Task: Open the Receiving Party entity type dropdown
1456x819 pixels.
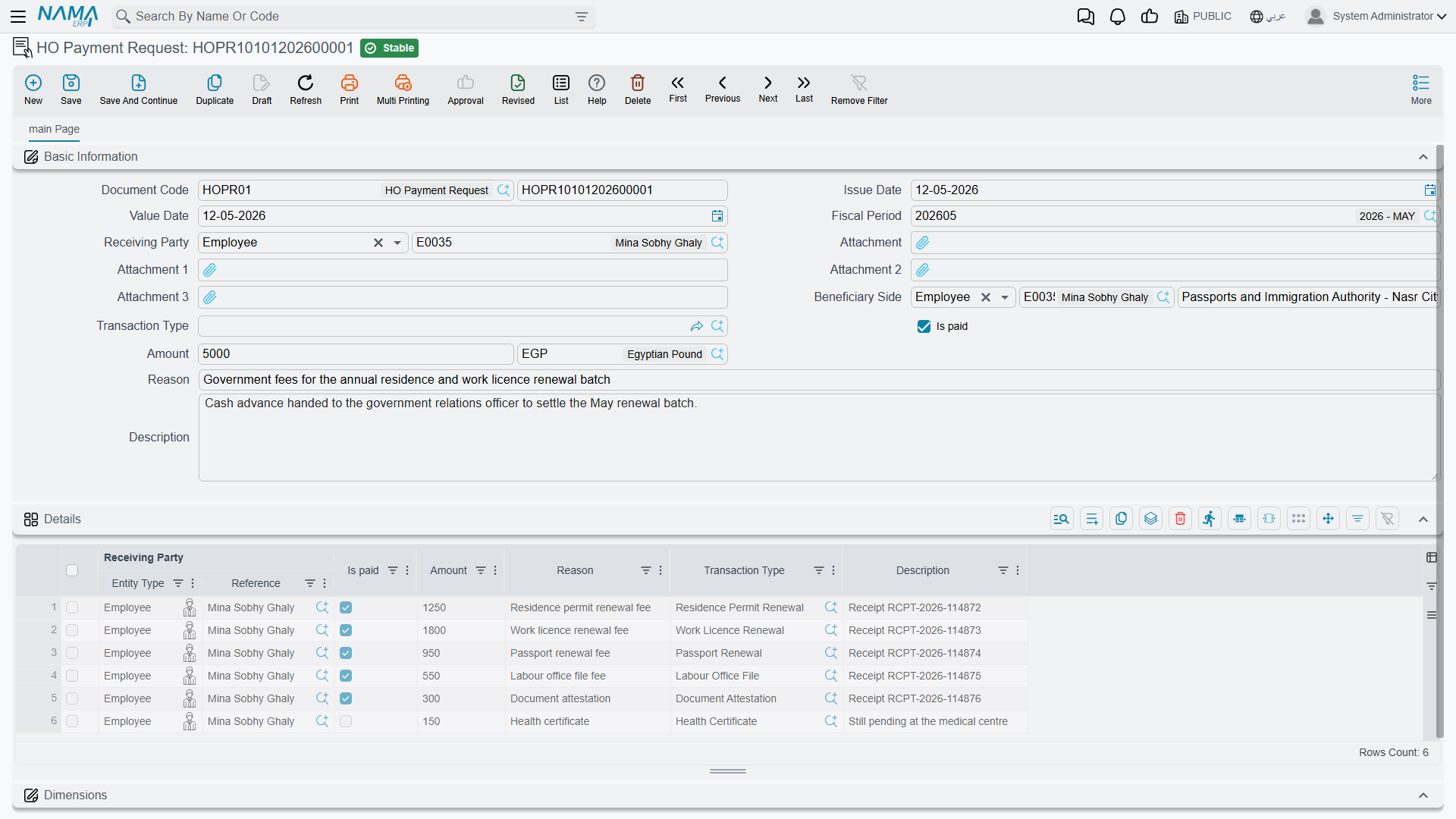Action: click(397, 243)
